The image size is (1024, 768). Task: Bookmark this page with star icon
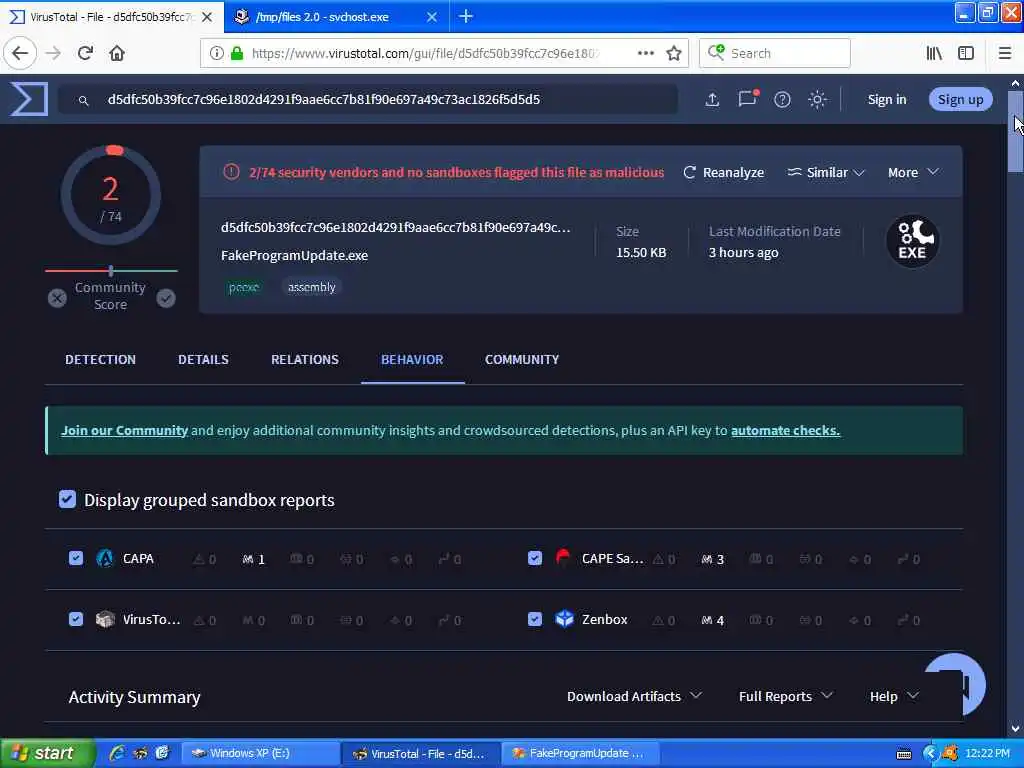point(674,53)
